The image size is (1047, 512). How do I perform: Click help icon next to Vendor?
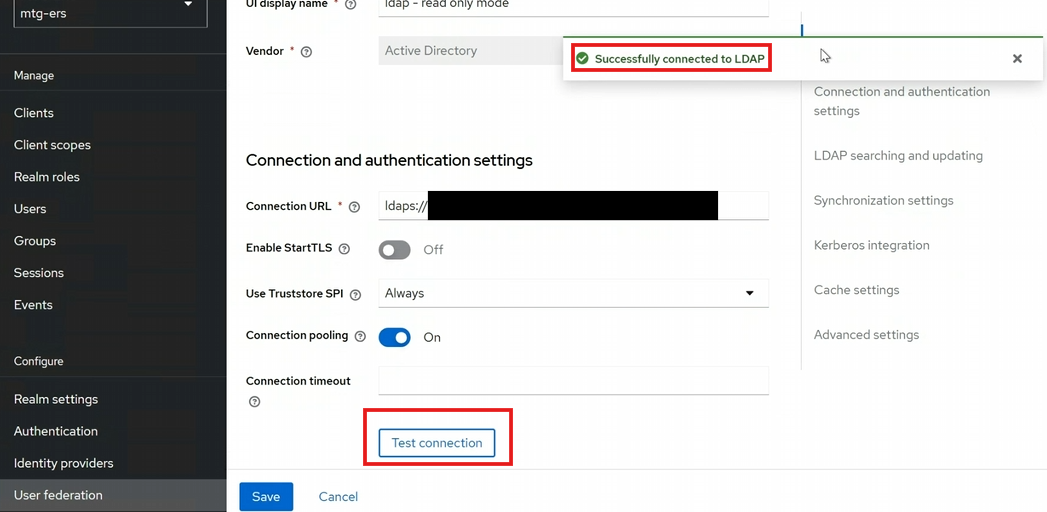click(306, 52)
